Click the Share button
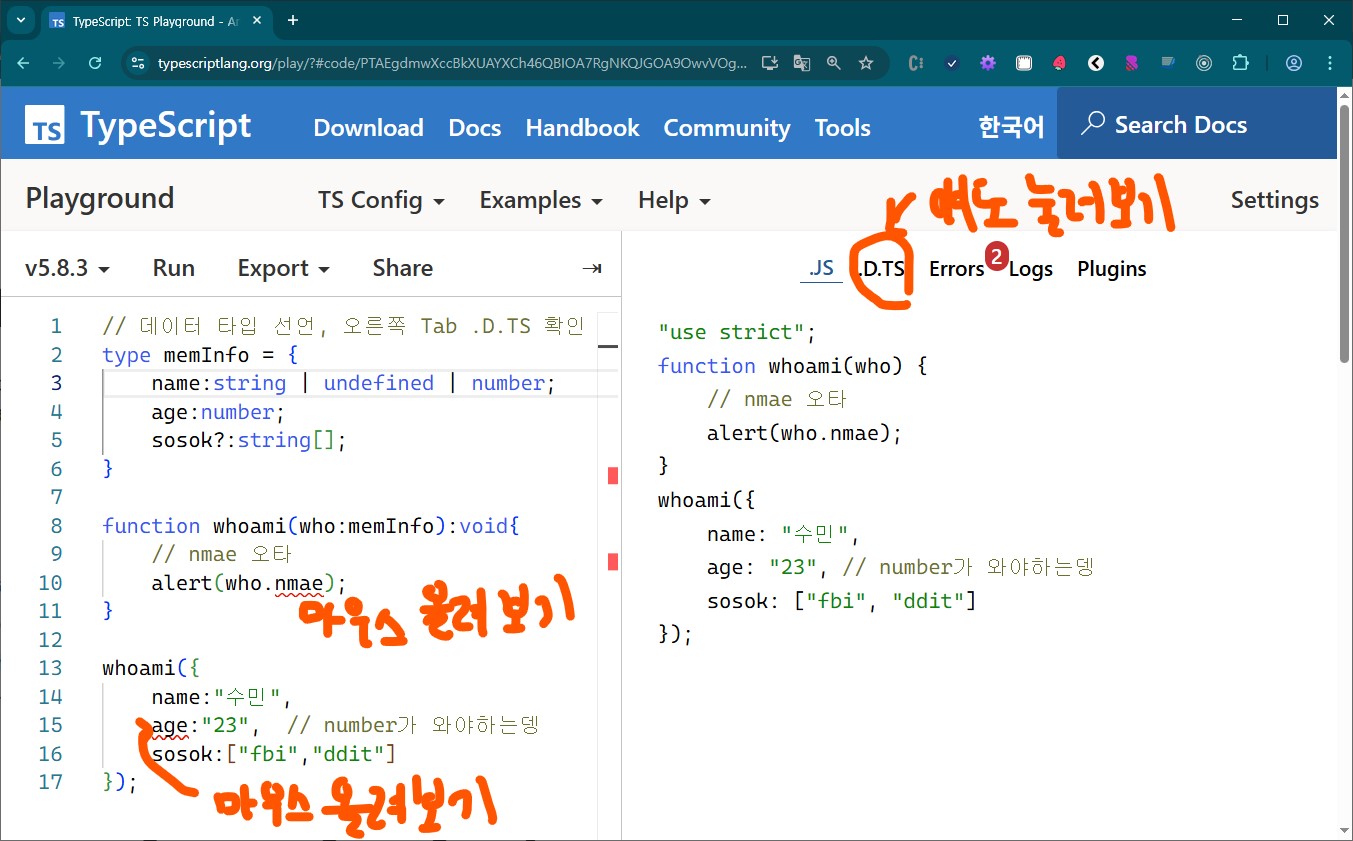The image size is (1353, 841). [403, 268]
